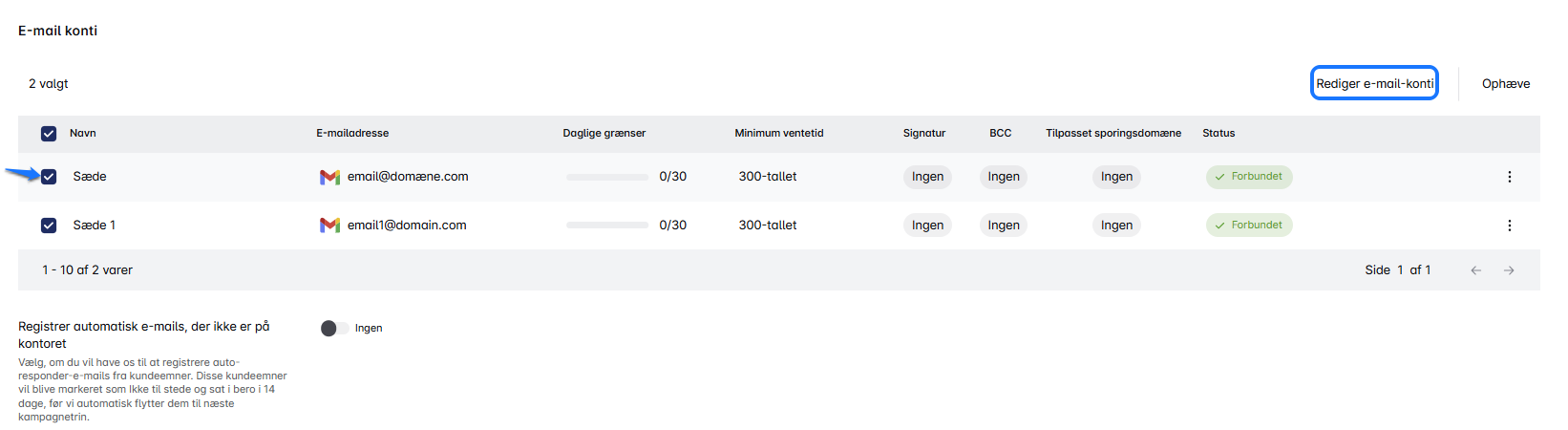
Task: Open Signatur dropdown in Sæde row
Action: click(x=927, y=177)
